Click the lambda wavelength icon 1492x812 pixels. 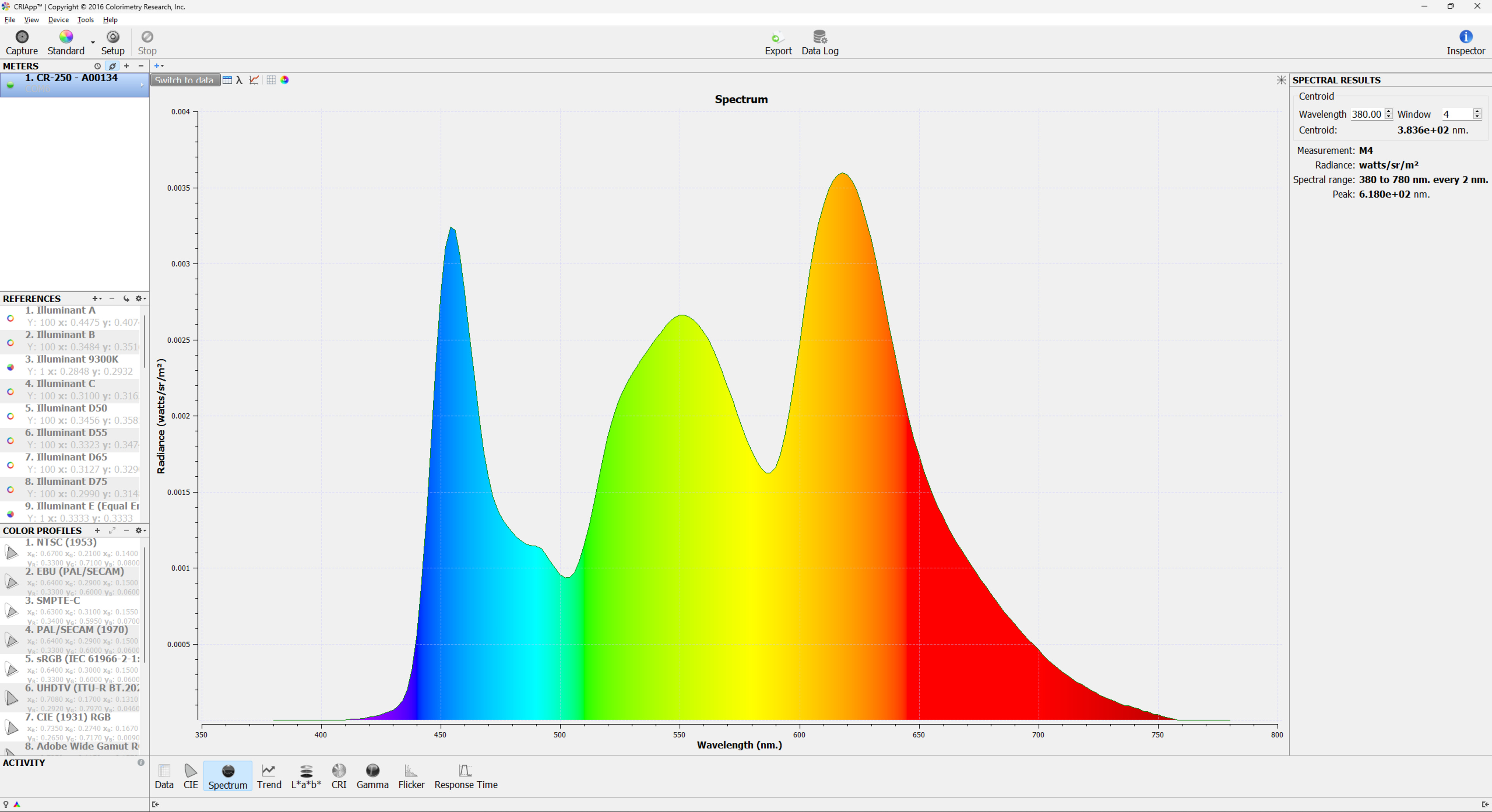[x=239, y=80]
